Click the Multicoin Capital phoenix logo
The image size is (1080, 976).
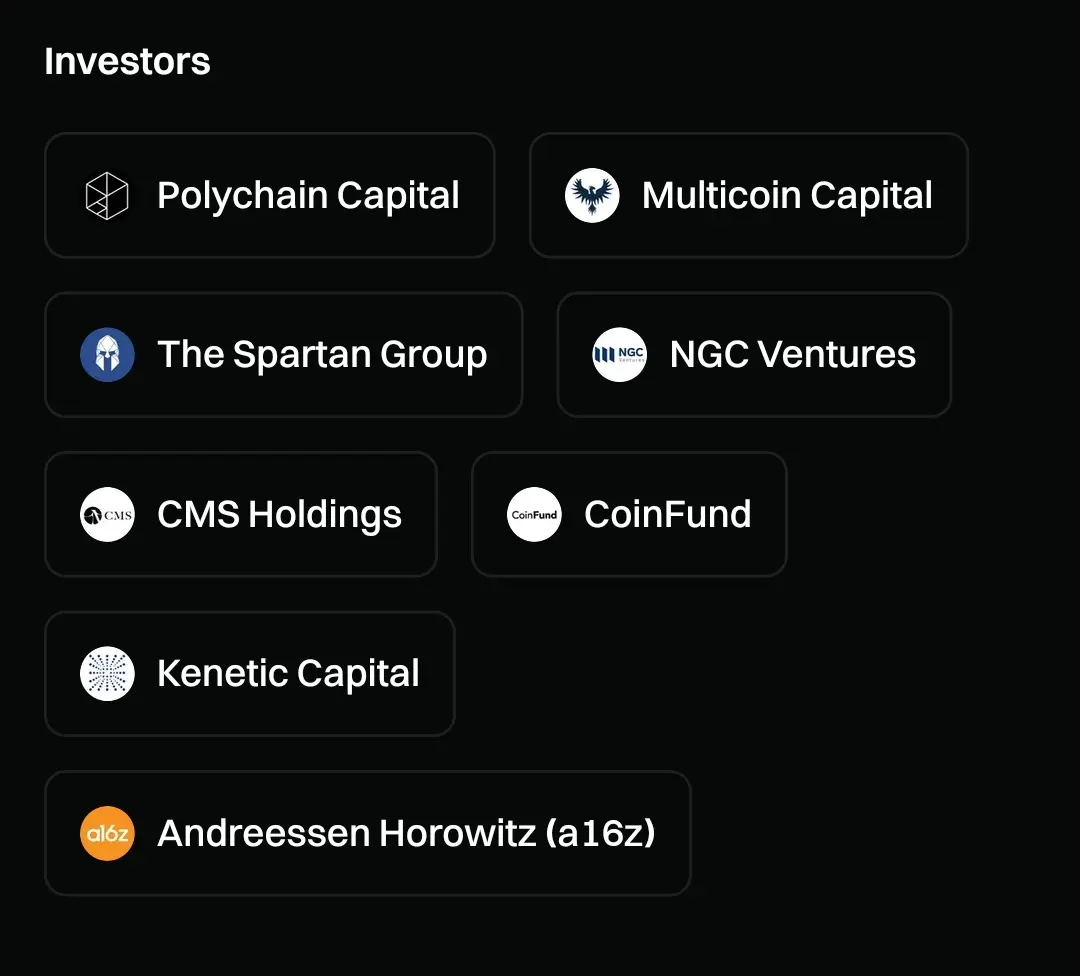click(x=592, y=195)
